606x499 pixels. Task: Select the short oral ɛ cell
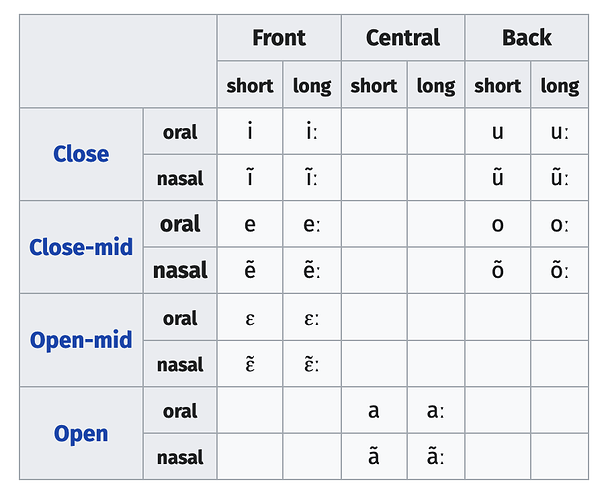pos(250,317)
